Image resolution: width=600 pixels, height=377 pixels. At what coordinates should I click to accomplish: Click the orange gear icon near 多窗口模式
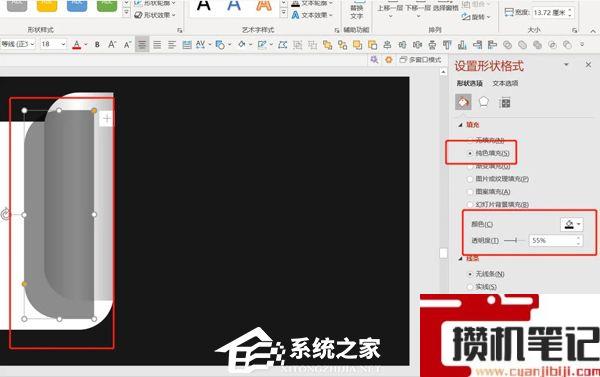pyautogui.click(x=389, y=60)
